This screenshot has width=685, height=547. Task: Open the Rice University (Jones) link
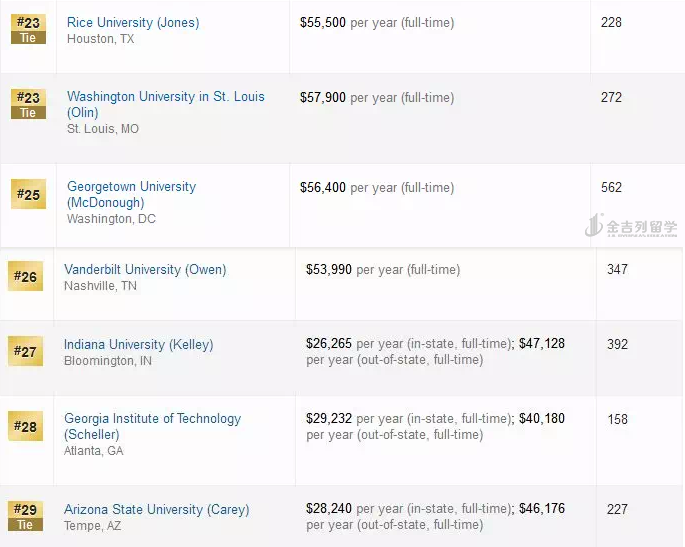click(133, 22)
